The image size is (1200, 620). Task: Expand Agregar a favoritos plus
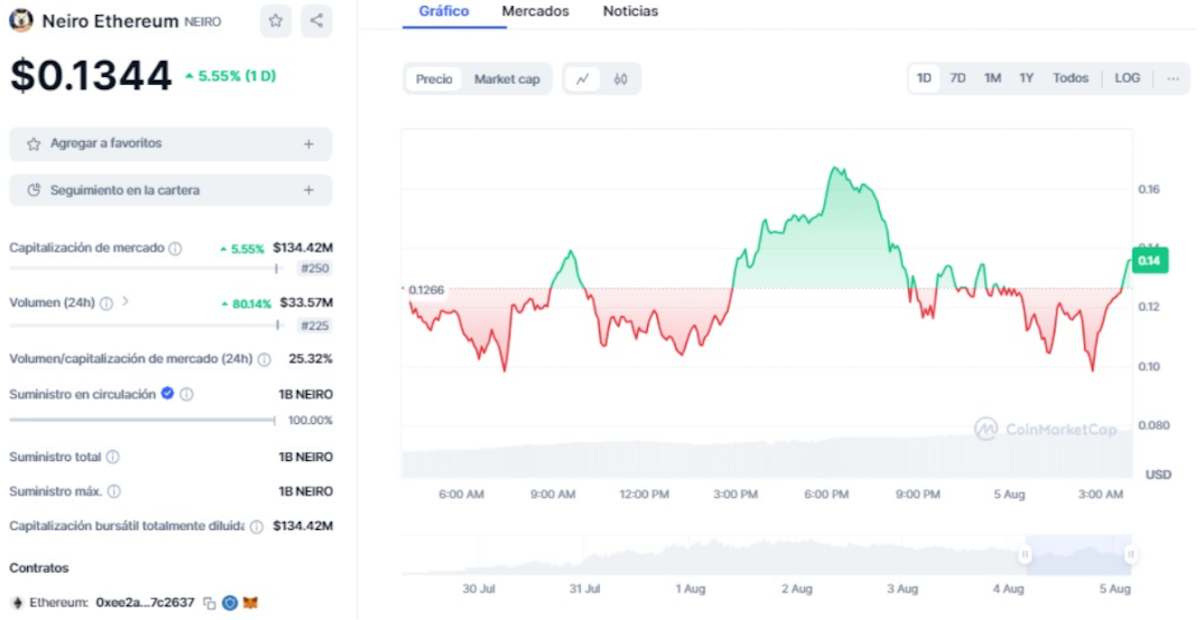pyautogui.click(x=309, y=144)
